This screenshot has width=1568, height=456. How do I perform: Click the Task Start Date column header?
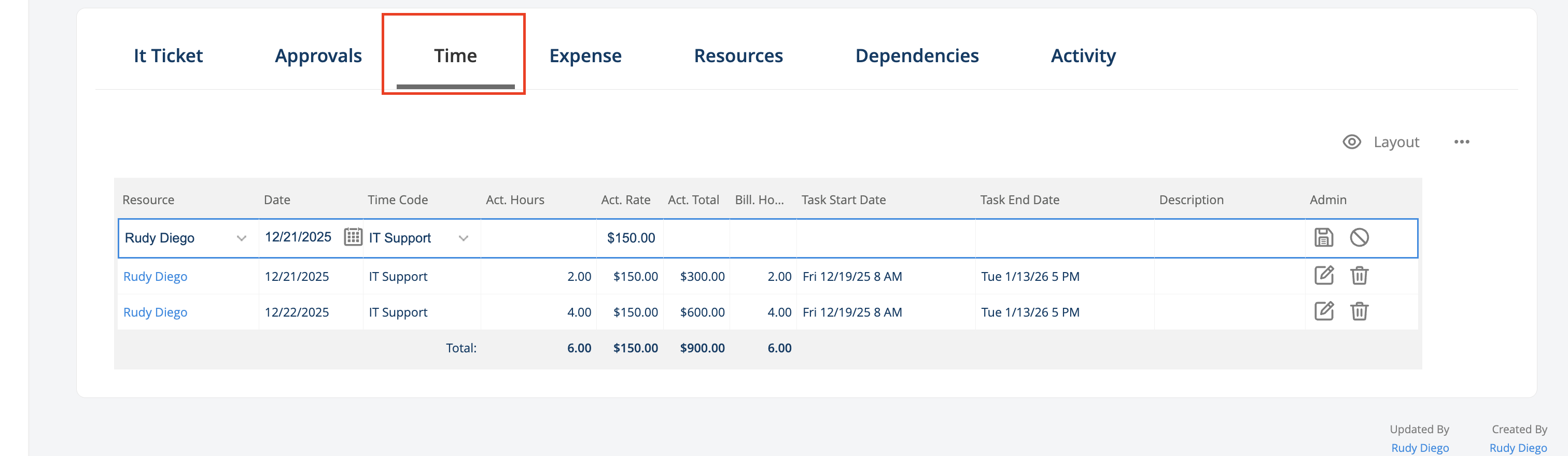point(843,199)
